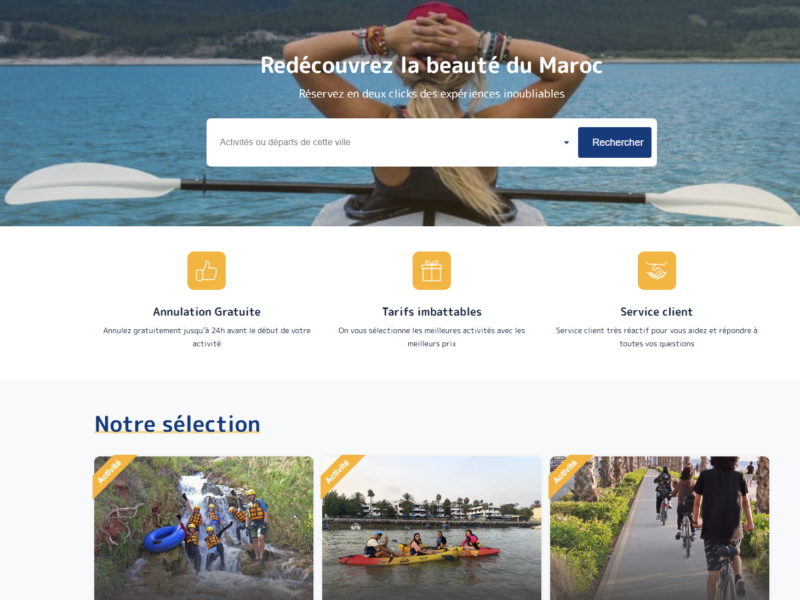Click the Notre sélection section title
The width and height of the screenshot is (800, 600).
178,424
